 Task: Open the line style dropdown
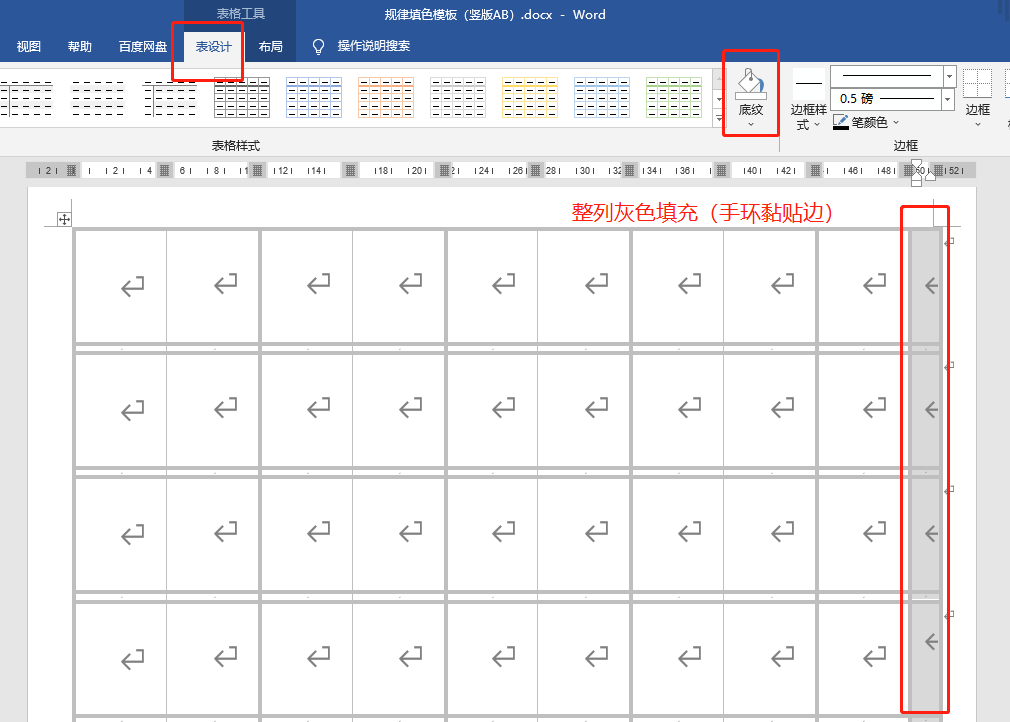point(949,77)
